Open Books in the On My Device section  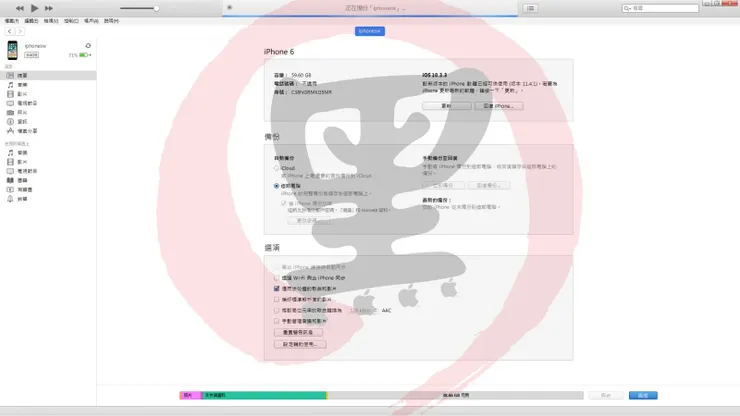tap(48, 180)
